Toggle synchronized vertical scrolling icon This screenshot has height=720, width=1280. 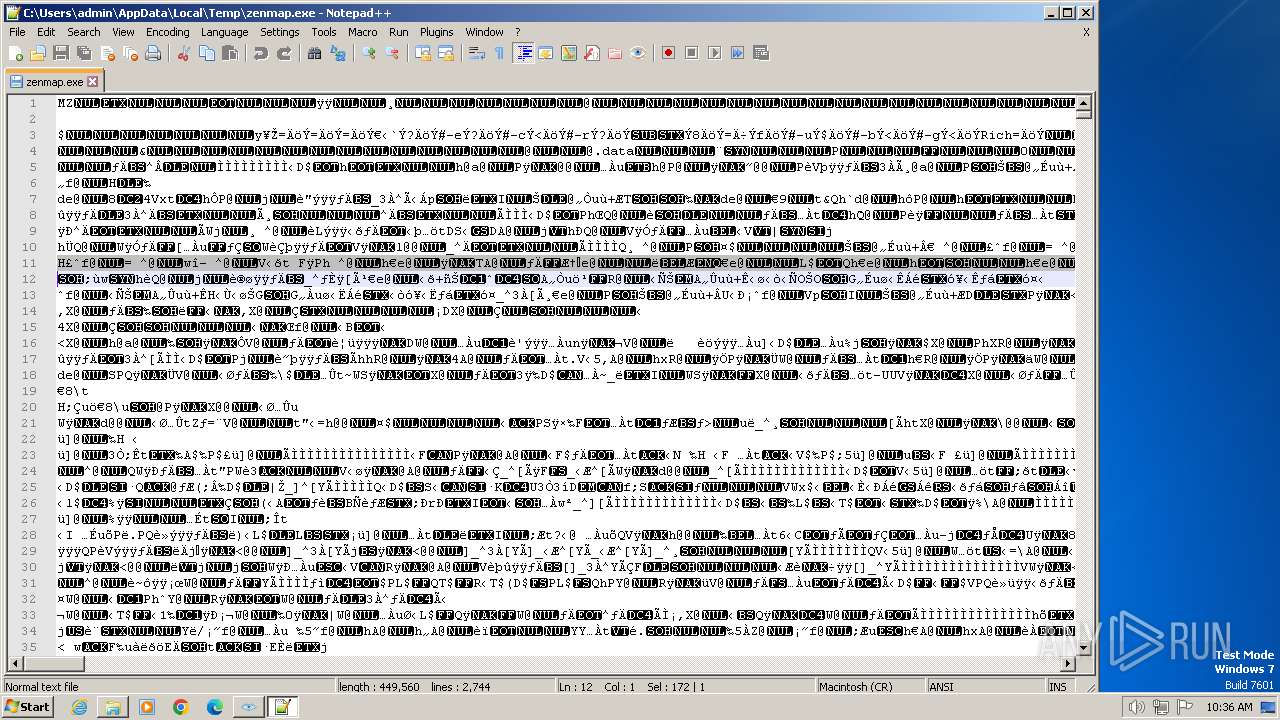coord(423,53)
